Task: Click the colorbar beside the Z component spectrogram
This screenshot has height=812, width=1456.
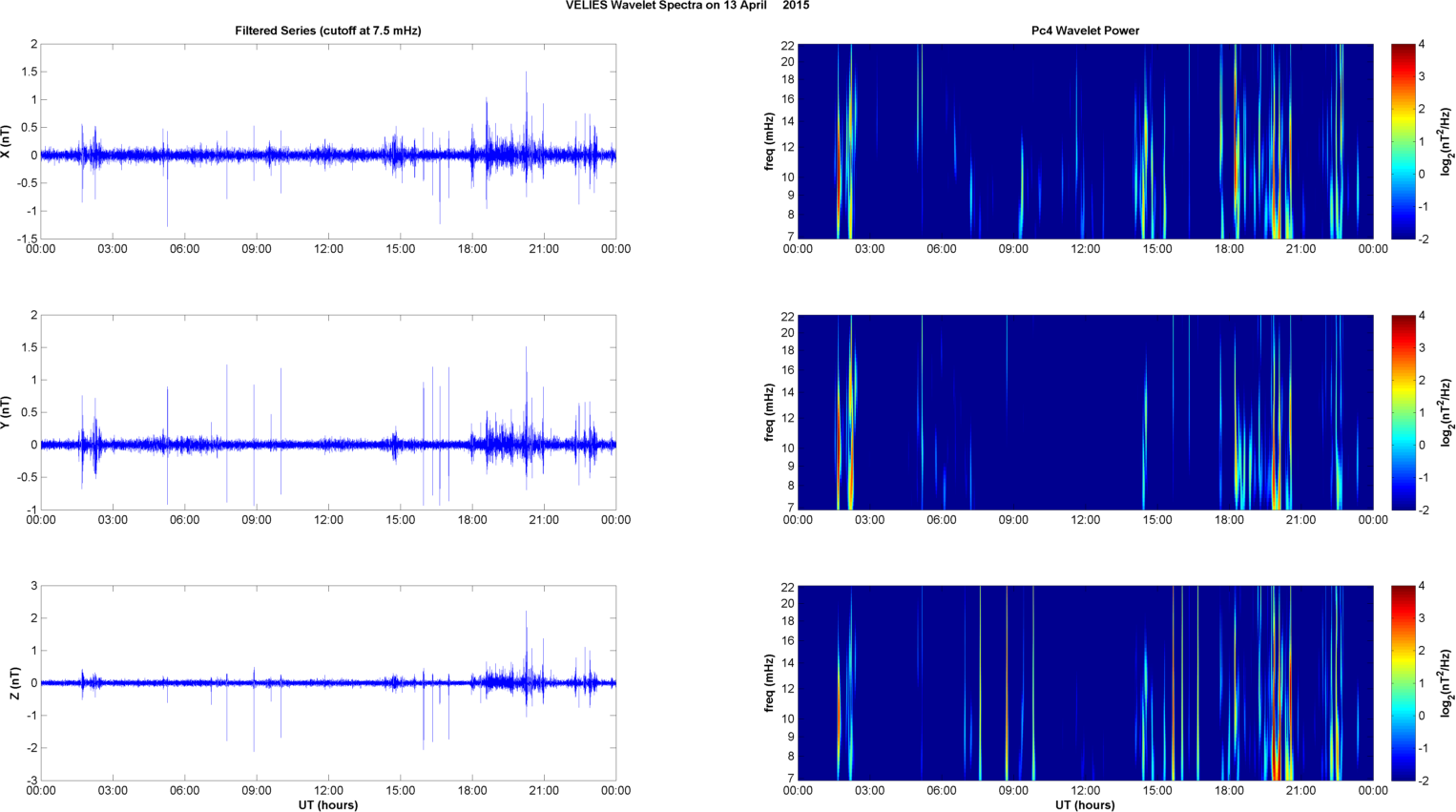Action: pyautogui.click(x=1403, y=683)
